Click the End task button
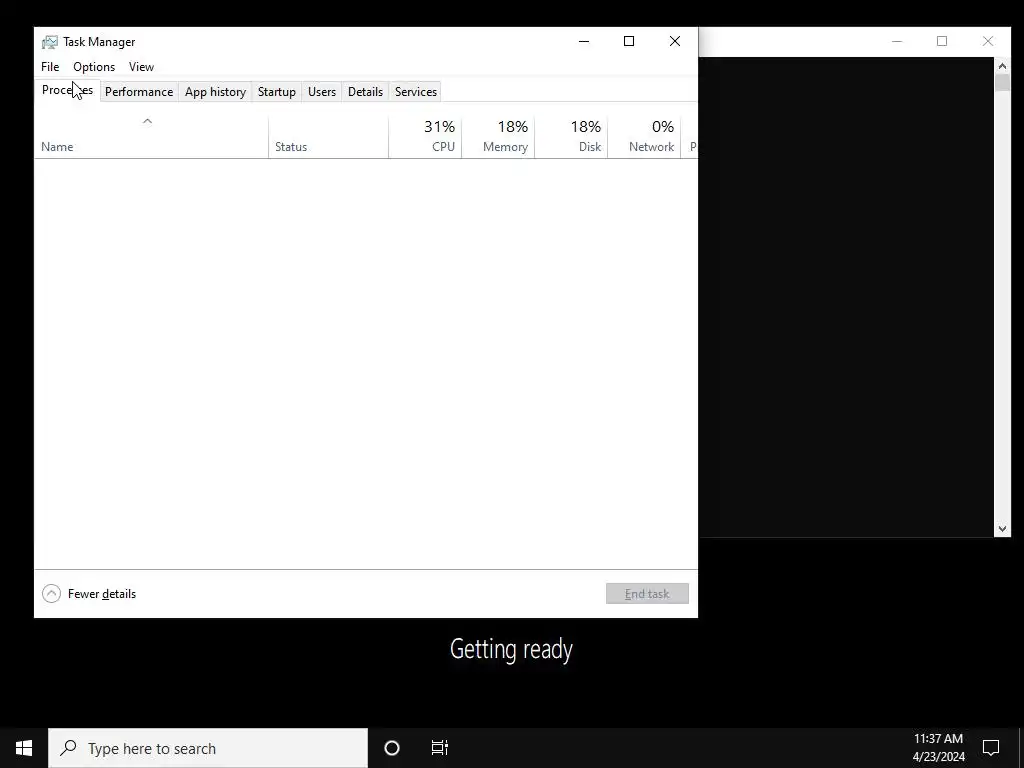Viewport: 1024px width, 768px height. (x=647, y=594)
